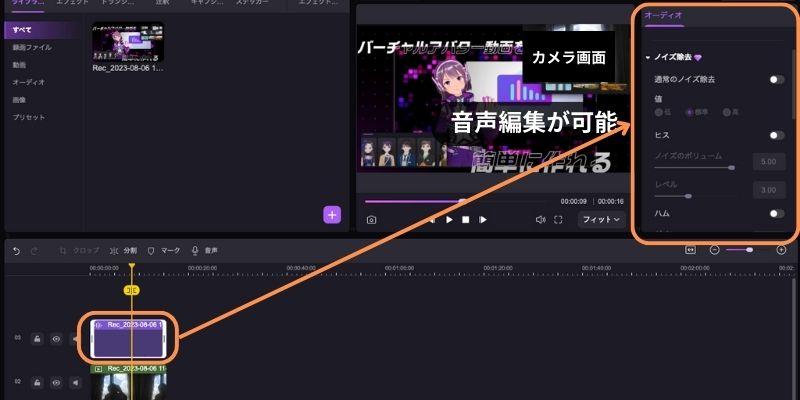The height and width of the screenshot is (400, 800).
Task: Select the purple audio clip on track 03
Action: click(128, 338)
